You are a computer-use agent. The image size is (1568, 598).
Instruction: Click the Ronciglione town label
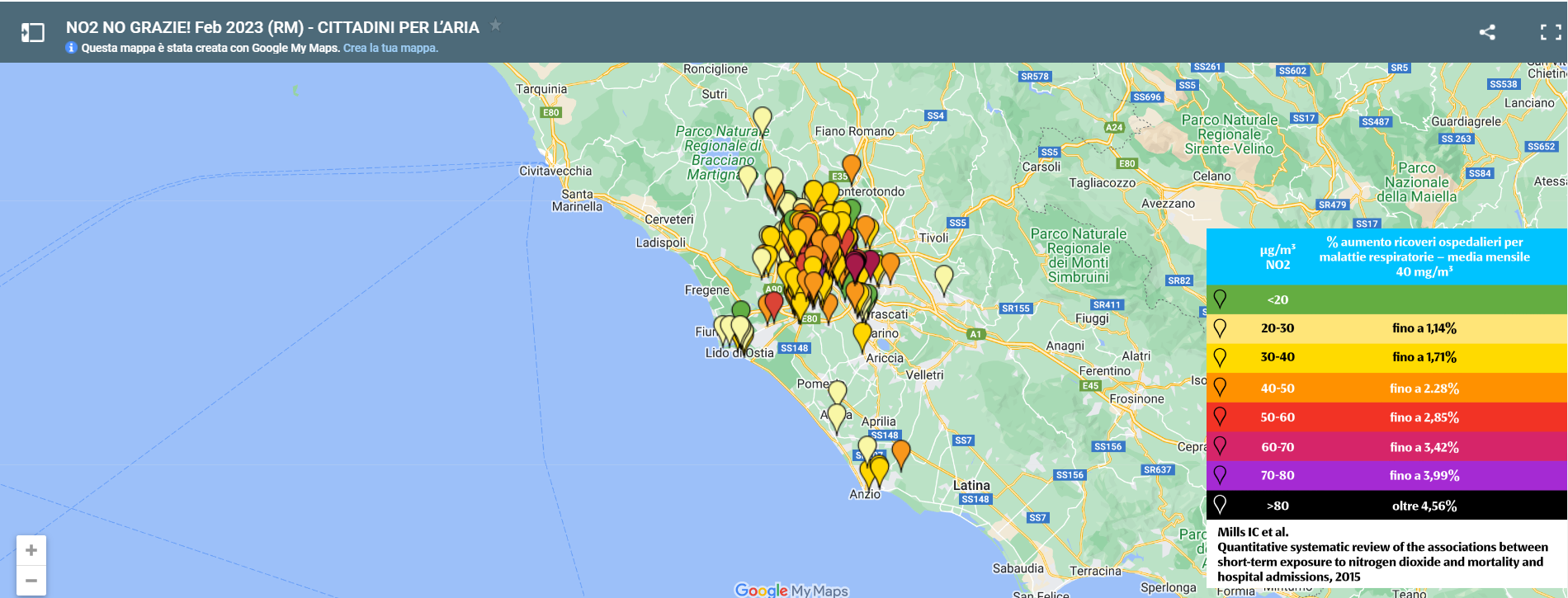pyautogui.click(x=716, y=69)
